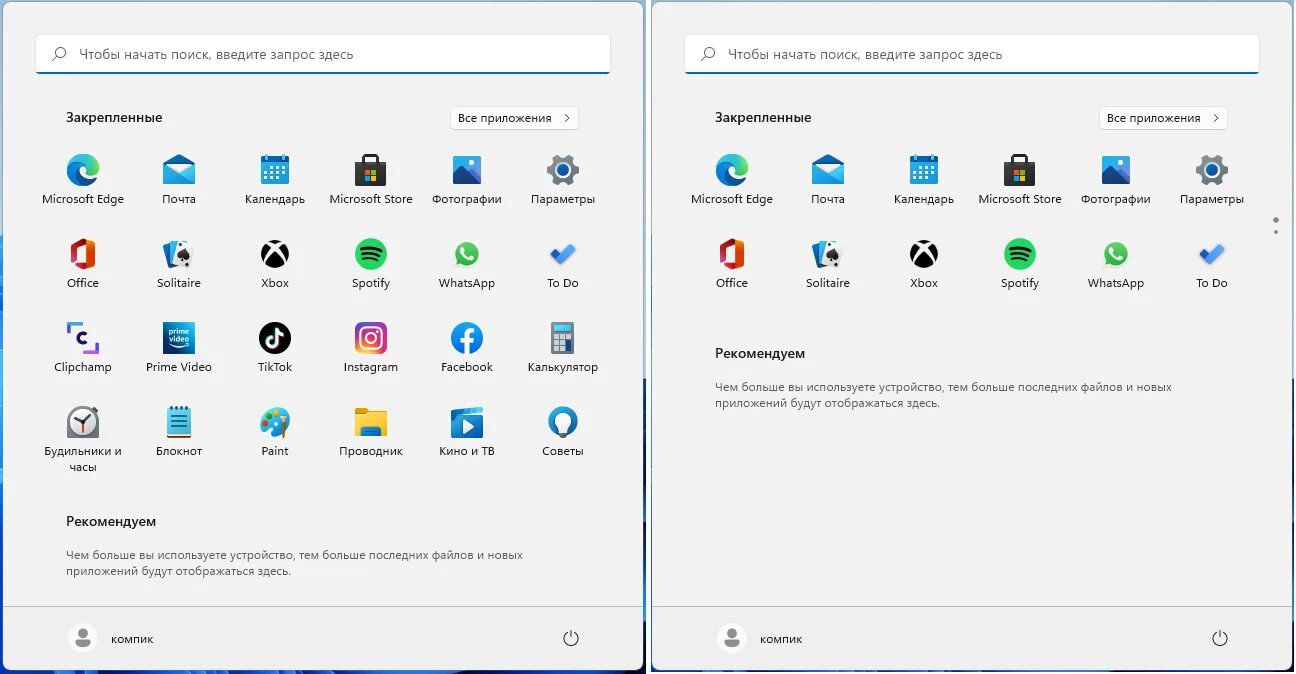Viewport: 1296px width, 674px height.
Task: Open the Instagram app
Action: (x=371, y=348)
